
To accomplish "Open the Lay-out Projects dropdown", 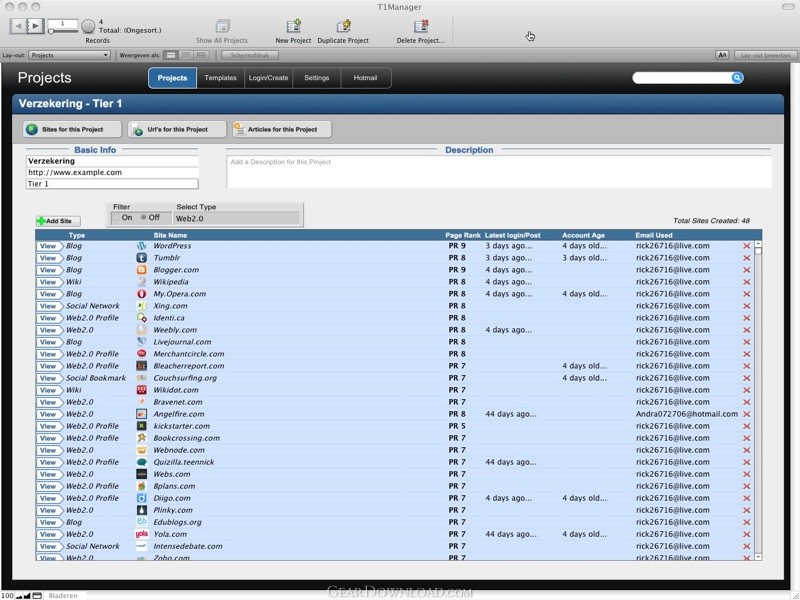I will click(x=69, y=55).
